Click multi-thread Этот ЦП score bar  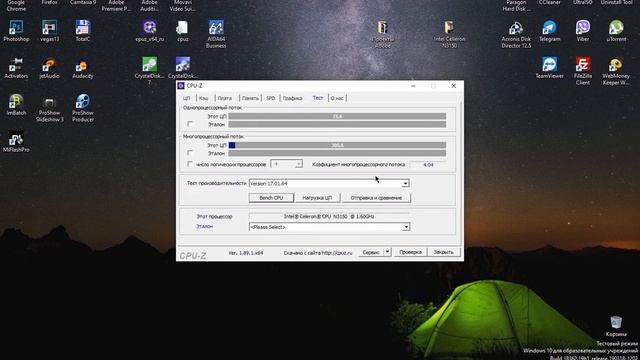click(337, 145)
